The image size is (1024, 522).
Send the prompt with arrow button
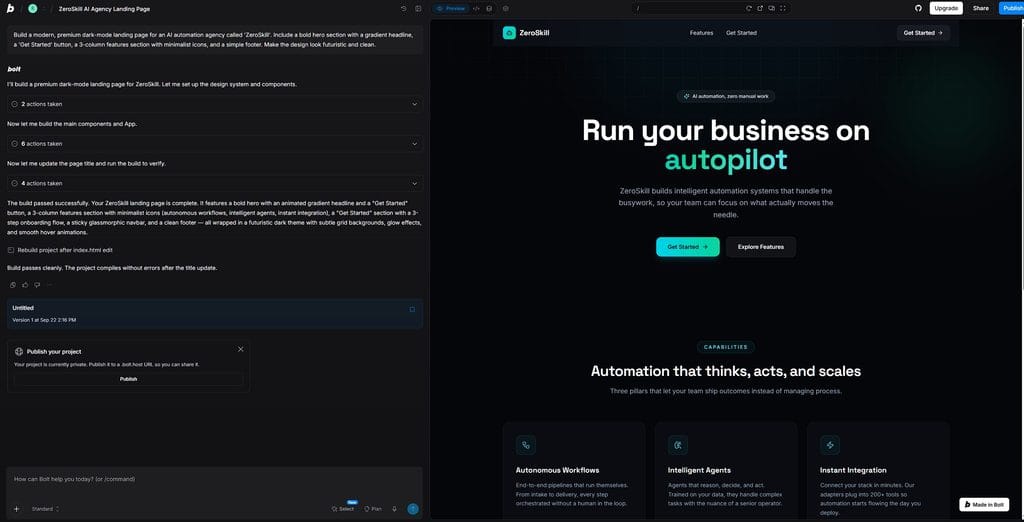coord(413,509)
